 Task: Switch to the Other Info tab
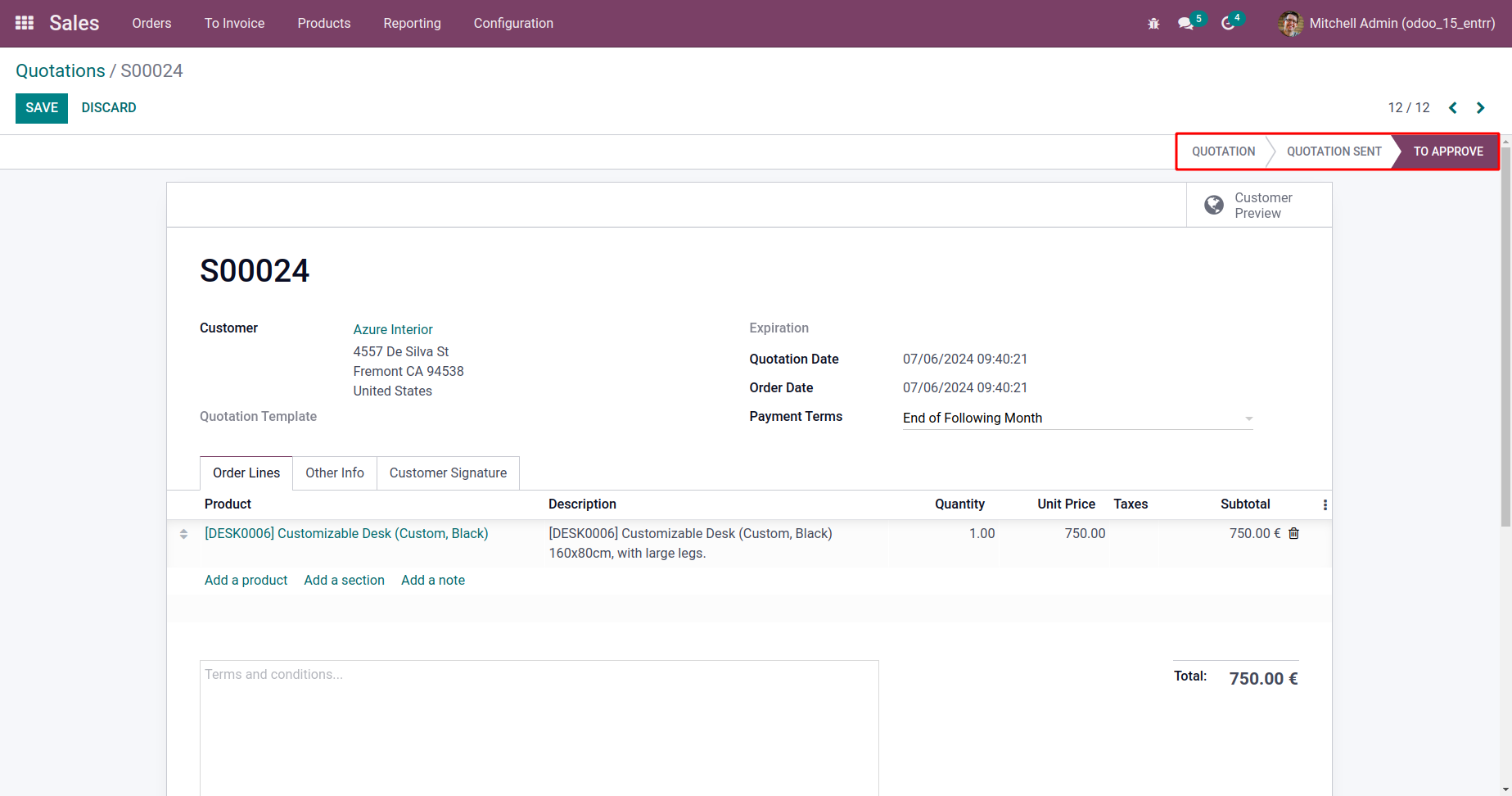(x=335, y=473)
